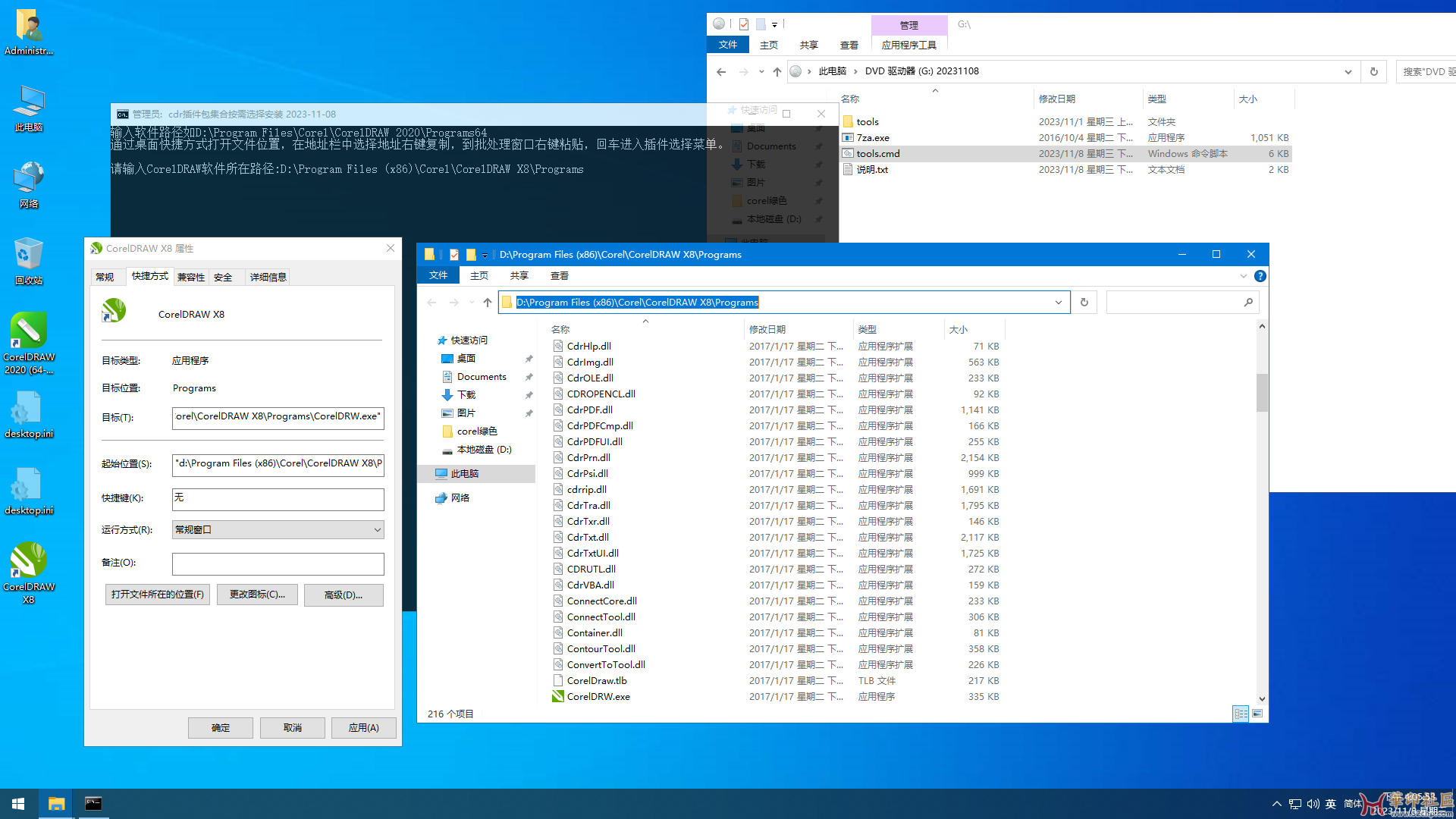Select 此电脑 in Programs window sidebar

click(x=464, y=474)
